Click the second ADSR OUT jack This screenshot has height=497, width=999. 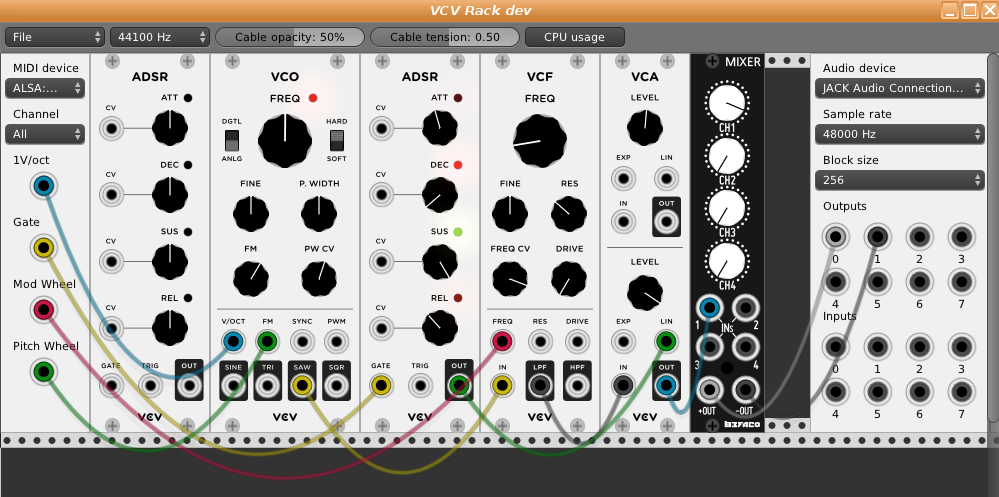coord(459,385)
